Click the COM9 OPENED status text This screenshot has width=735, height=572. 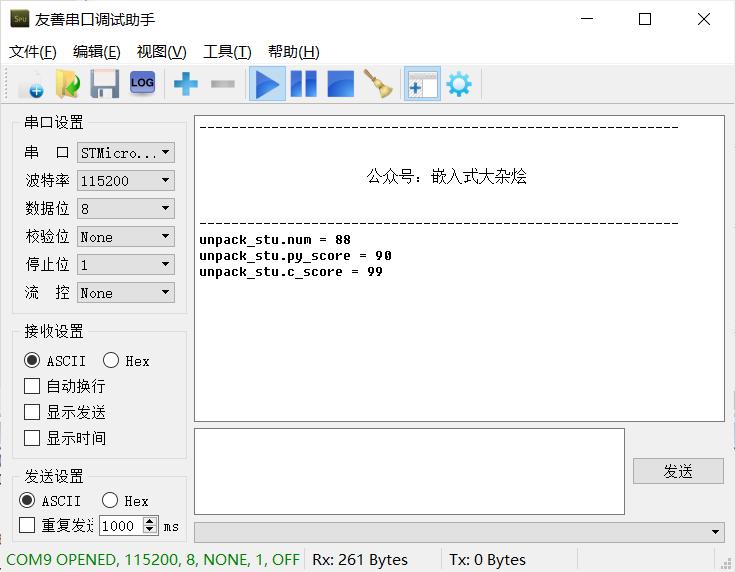tap(153, 560)
